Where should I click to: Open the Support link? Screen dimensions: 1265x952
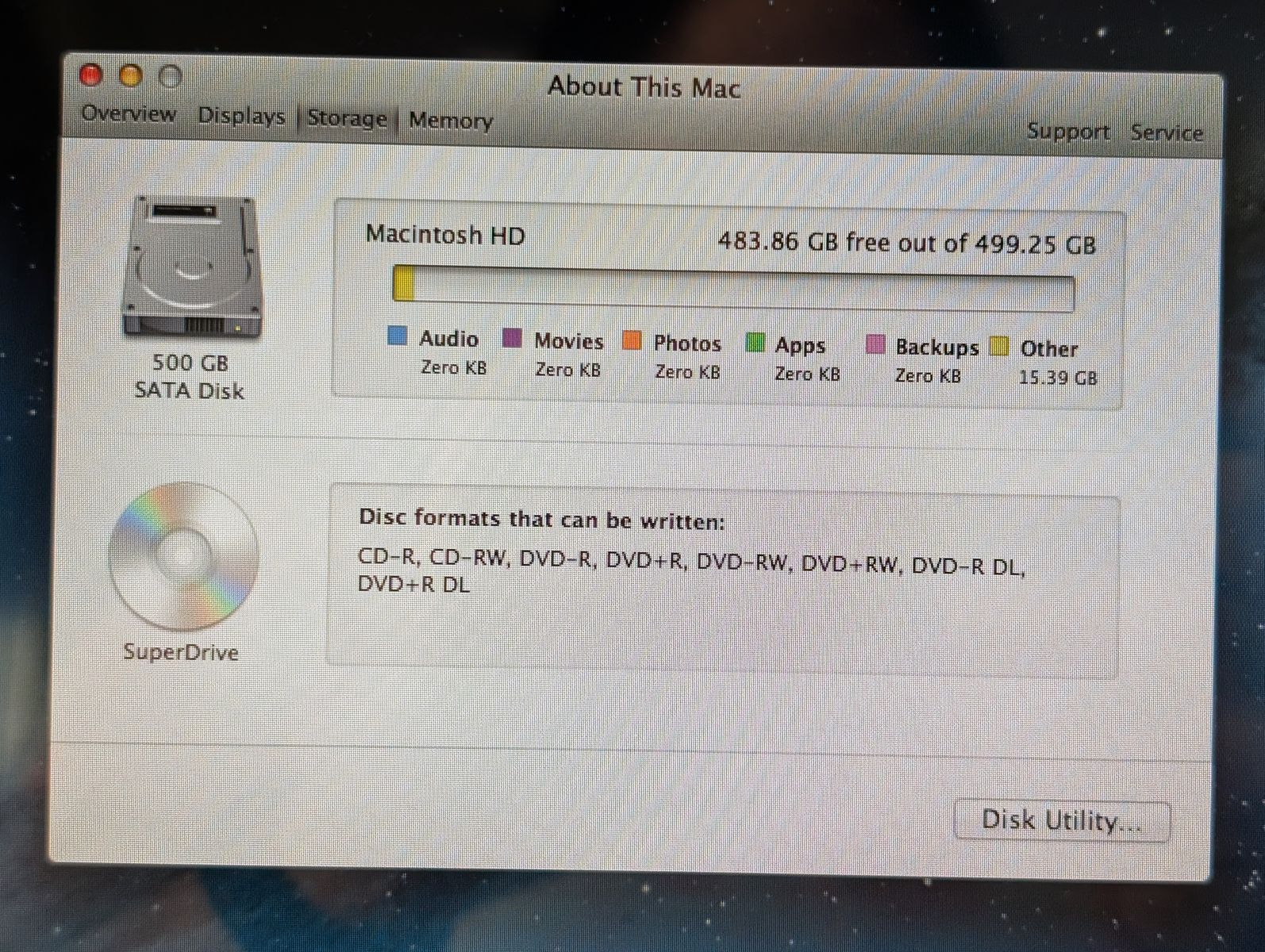1068,131
